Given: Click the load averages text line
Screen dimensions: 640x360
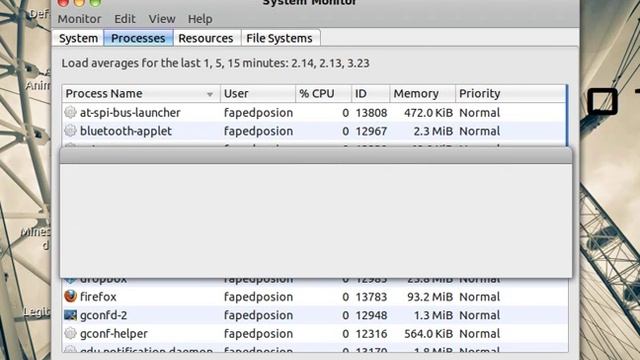Looking at the screenshot, I should point(215,63).
